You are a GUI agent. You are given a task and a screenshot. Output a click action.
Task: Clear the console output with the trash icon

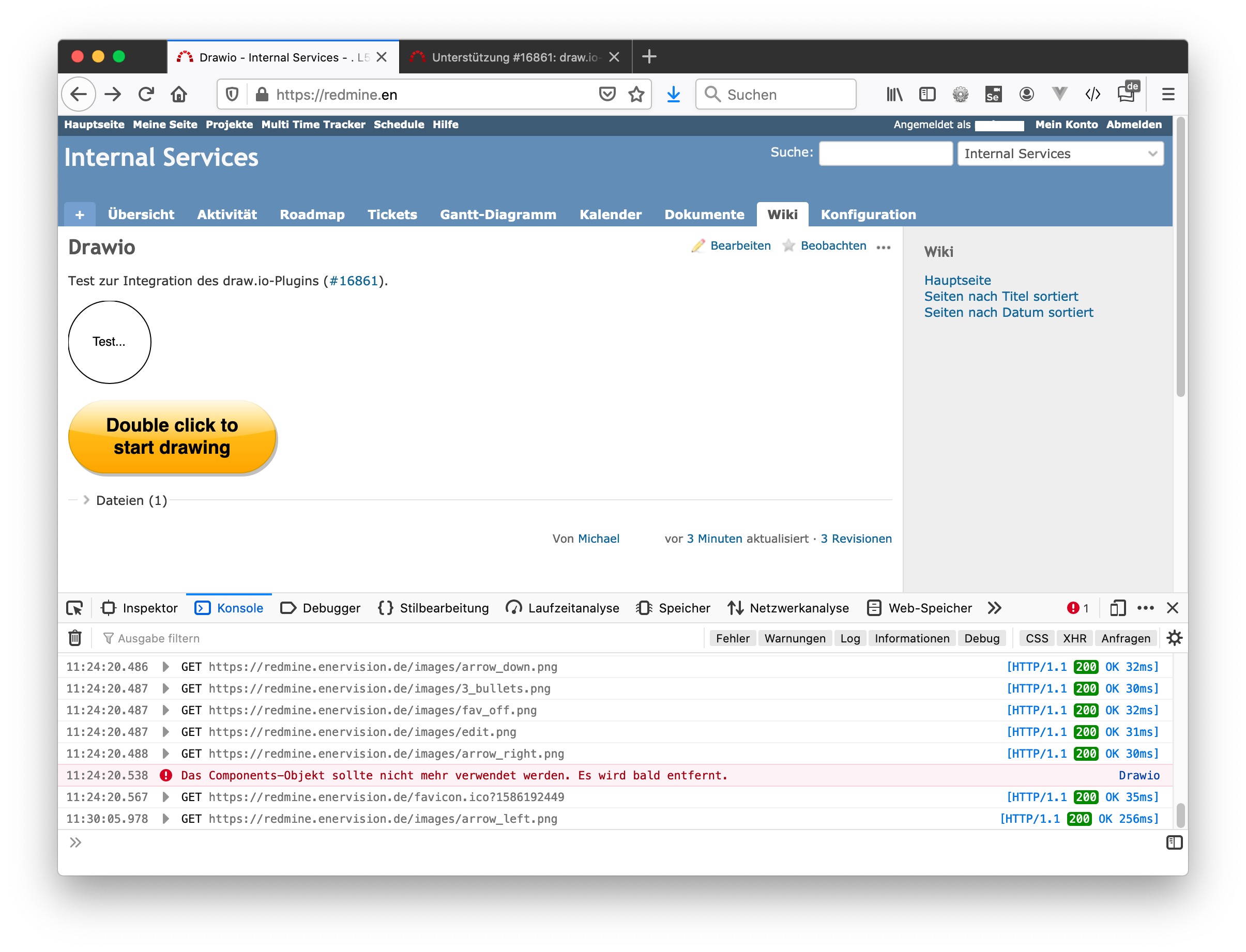(74, 638)
